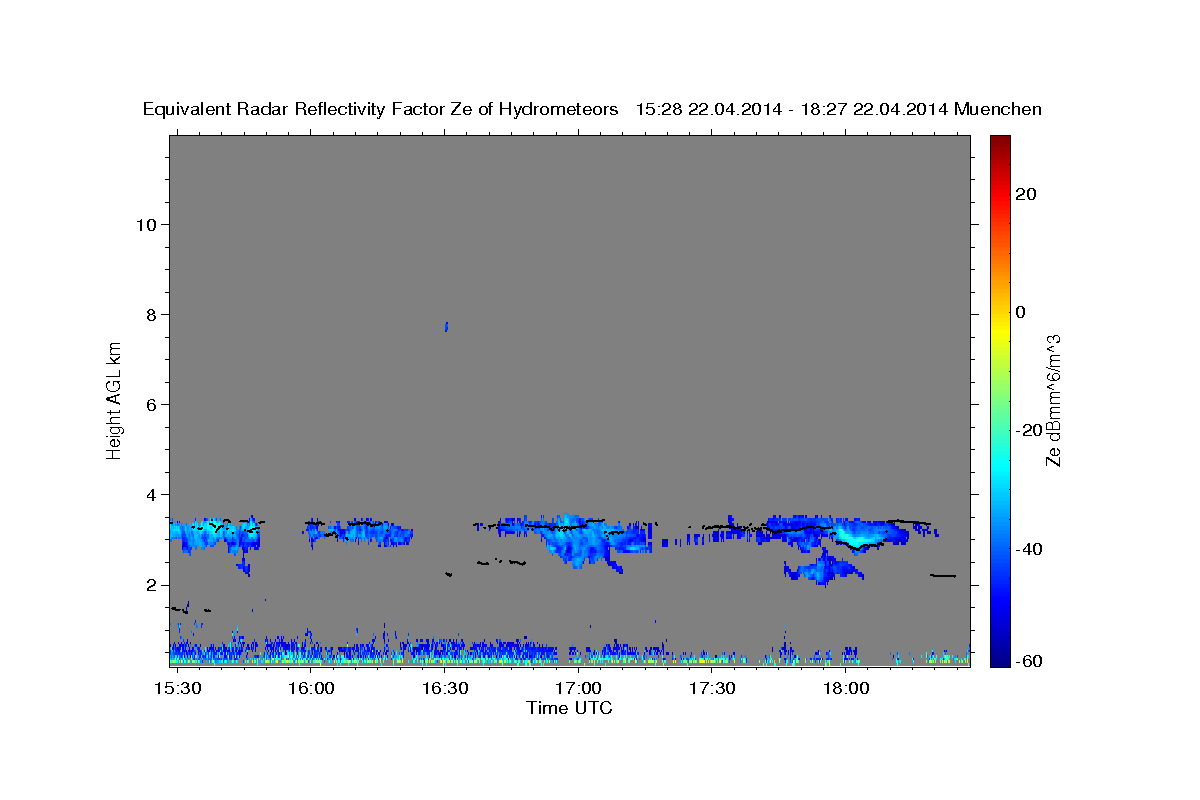The width and height of the screenshot is (1200, 800).
Task: Click the isolated blue echo near 8 km height
Action: pyautogui.click(x=446, y=326)
